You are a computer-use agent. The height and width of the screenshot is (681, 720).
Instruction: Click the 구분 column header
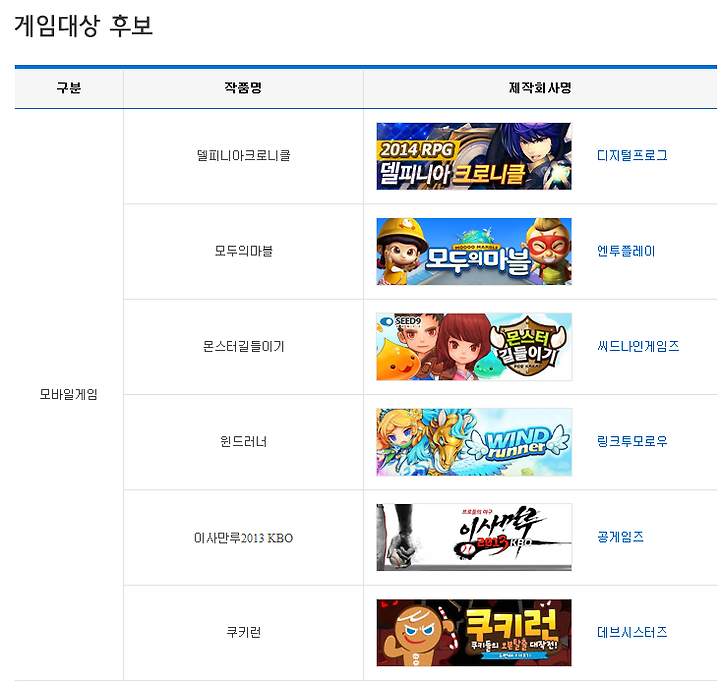coord(69,88)
